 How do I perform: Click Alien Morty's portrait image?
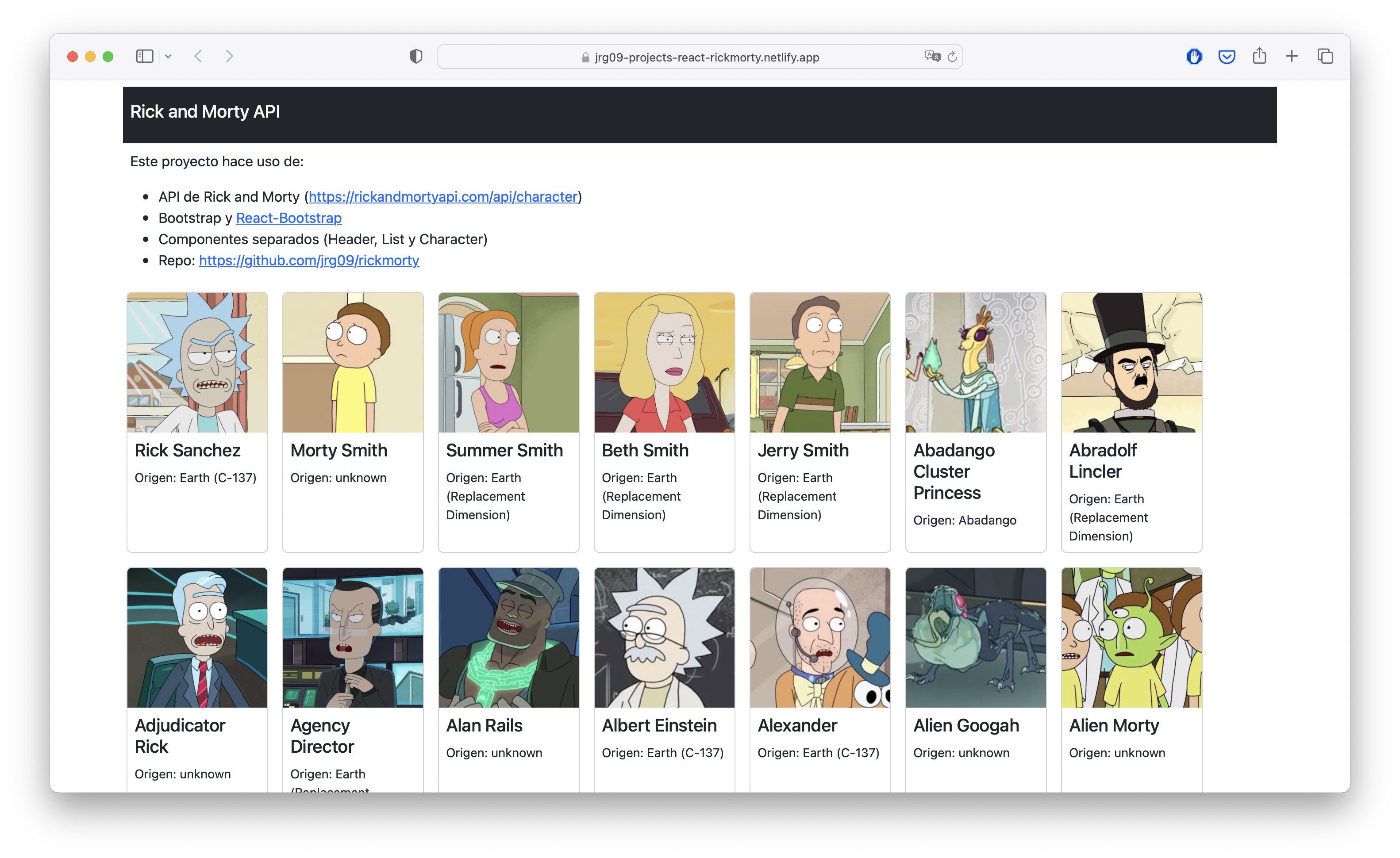click(1131, 637)
